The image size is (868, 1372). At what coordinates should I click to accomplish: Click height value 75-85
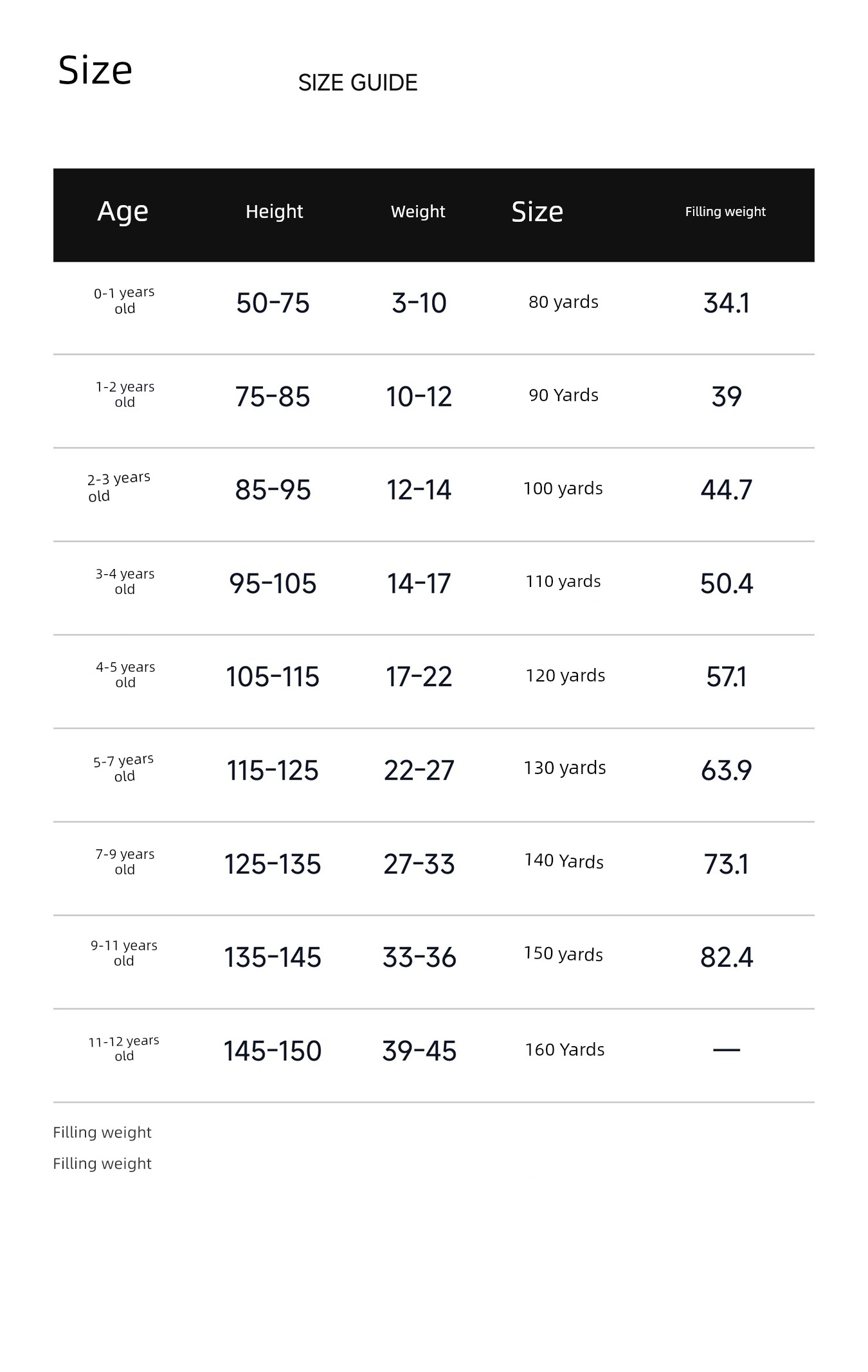click(273, 397)
